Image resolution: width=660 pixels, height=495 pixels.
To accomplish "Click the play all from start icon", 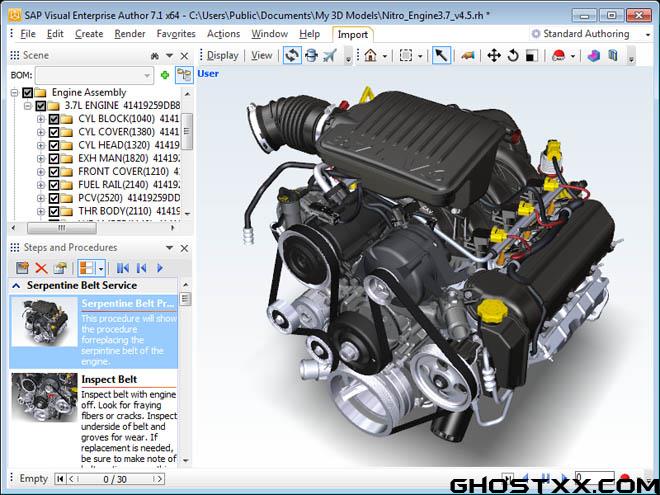I will click(122, 268).
